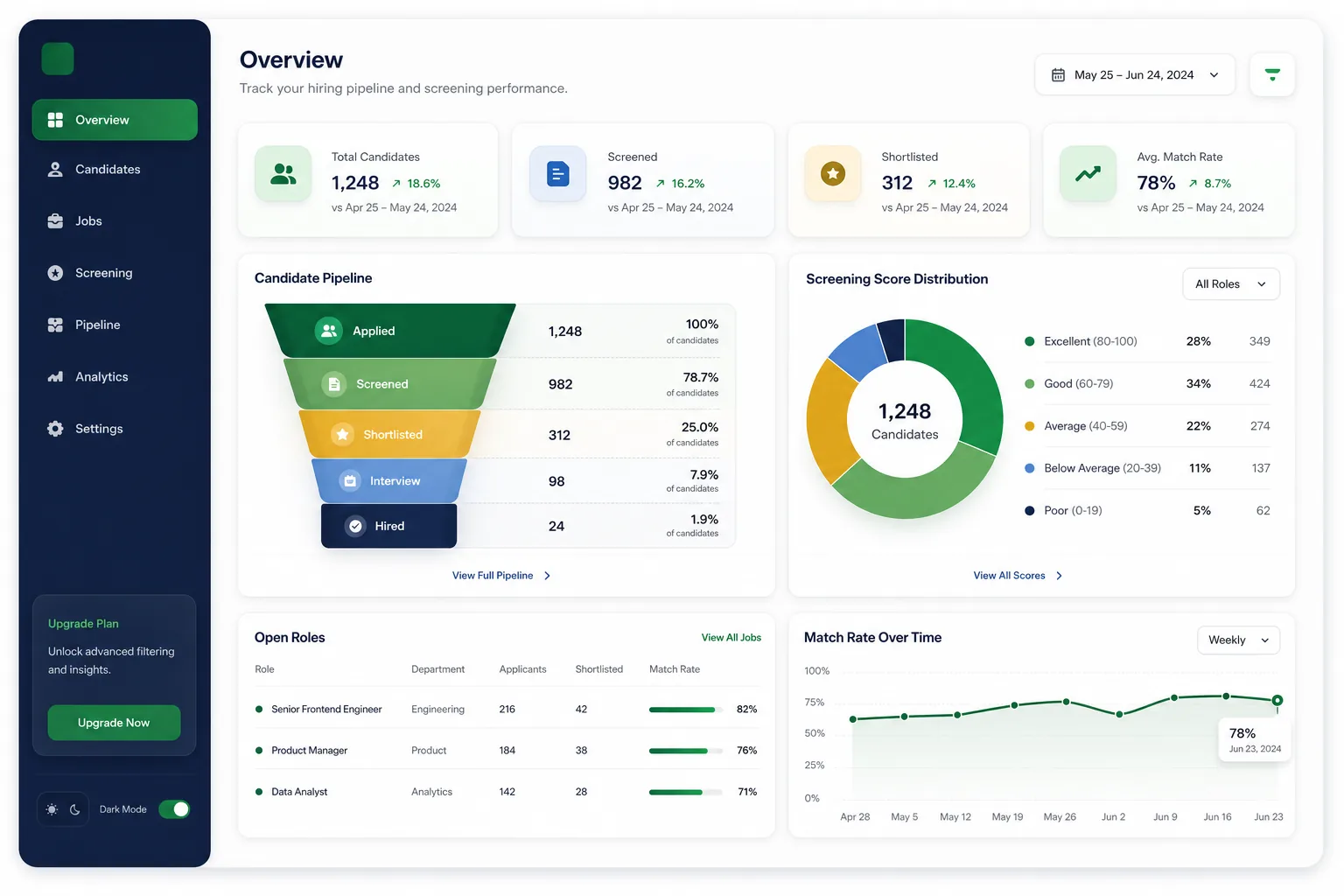Image resolution: width=1344 pixels, height=896 pixels.
Task: Click the Screened document card icon
Action: tap(557, 174)
